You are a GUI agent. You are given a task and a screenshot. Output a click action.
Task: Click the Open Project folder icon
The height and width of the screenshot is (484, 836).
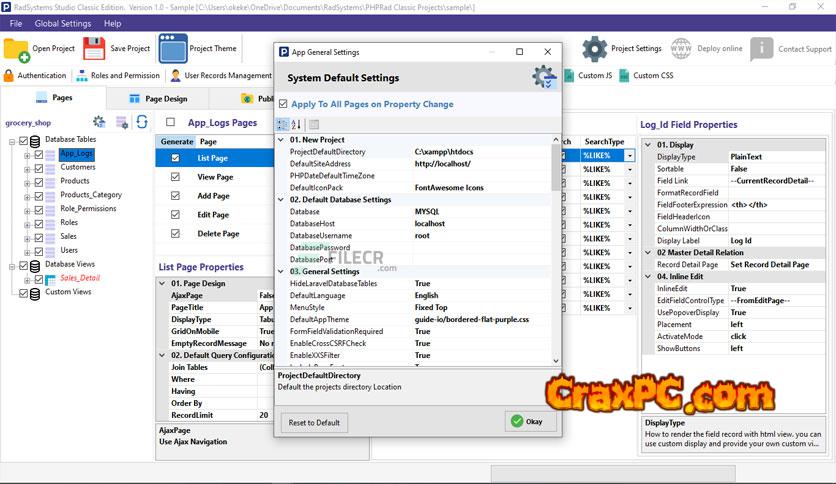(x=16, y=50)
